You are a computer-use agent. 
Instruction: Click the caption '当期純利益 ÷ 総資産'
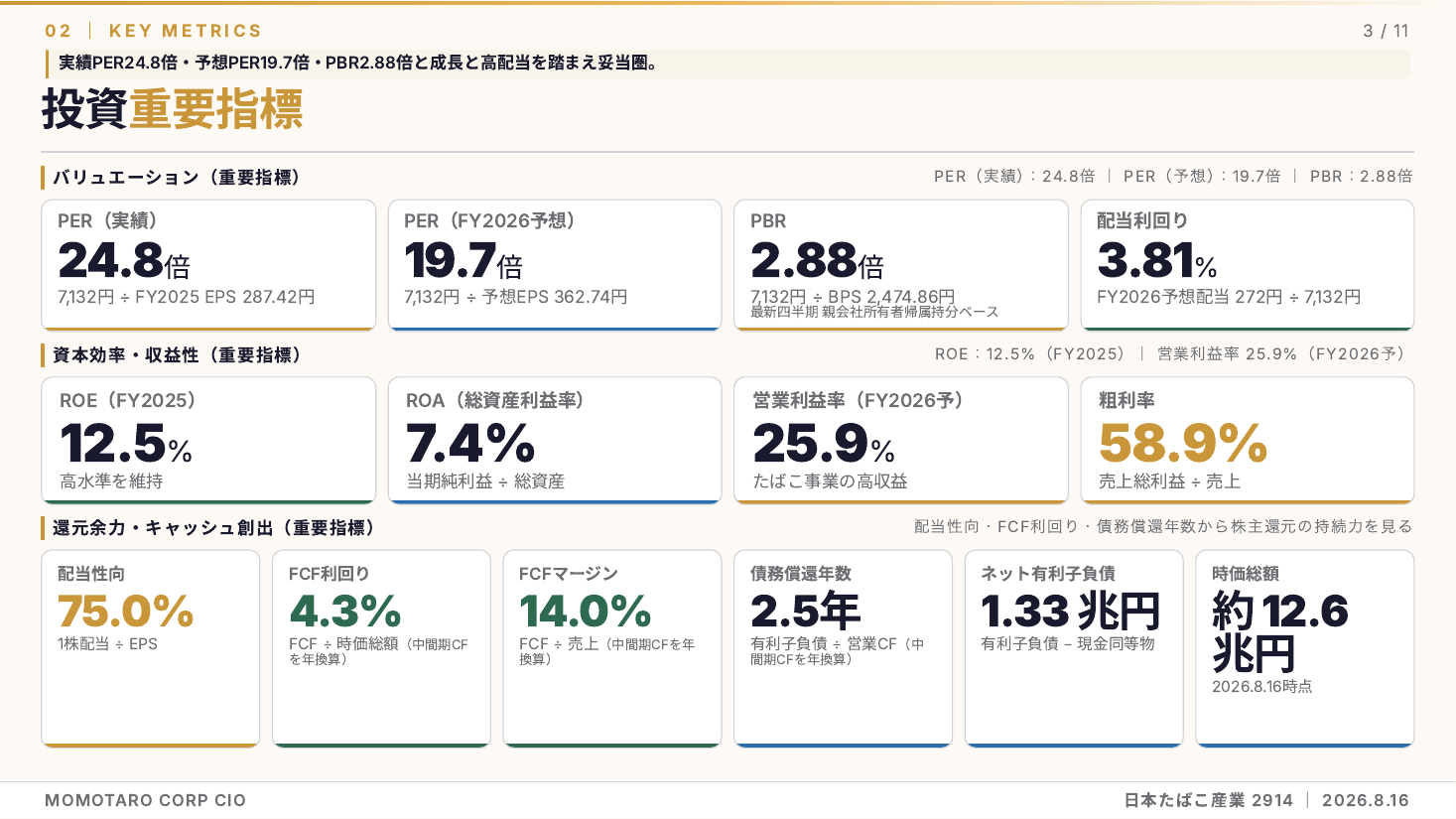485,481
